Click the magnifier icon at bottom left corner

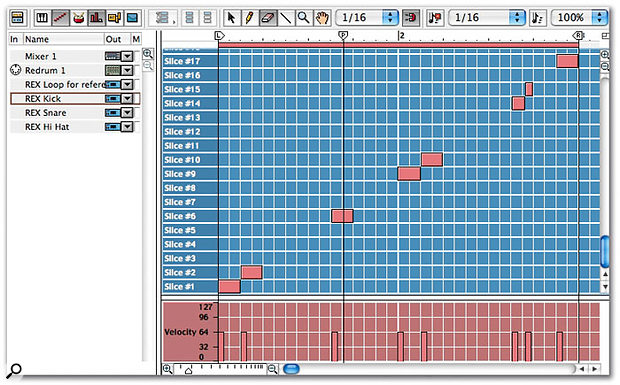pyautogui.click(x=15, y=370)
